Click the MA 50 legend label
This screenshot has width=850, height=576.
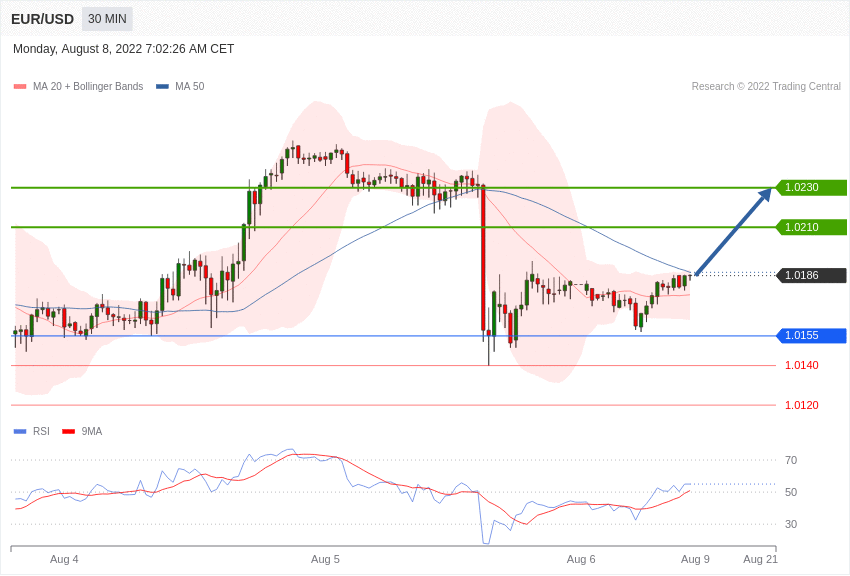[x=190, y=87]
